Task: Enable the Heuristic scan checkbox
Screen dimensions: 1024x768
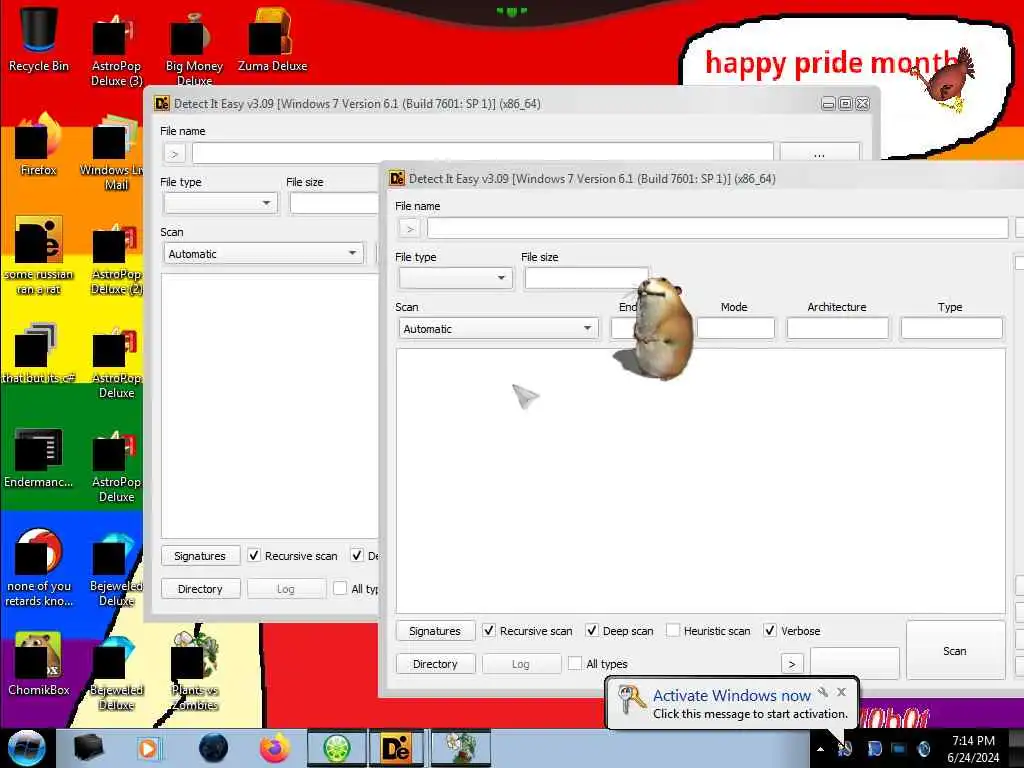Action: pos(673,631)
